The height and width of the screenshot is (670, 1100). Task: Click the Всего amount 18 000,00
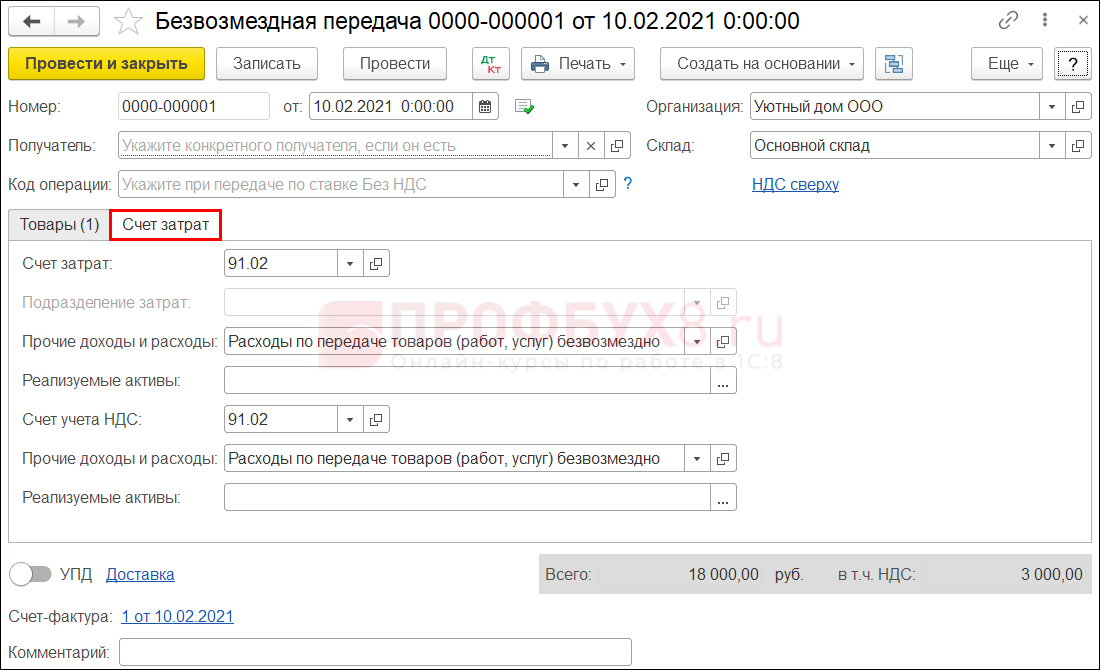[x=680, y=574]
